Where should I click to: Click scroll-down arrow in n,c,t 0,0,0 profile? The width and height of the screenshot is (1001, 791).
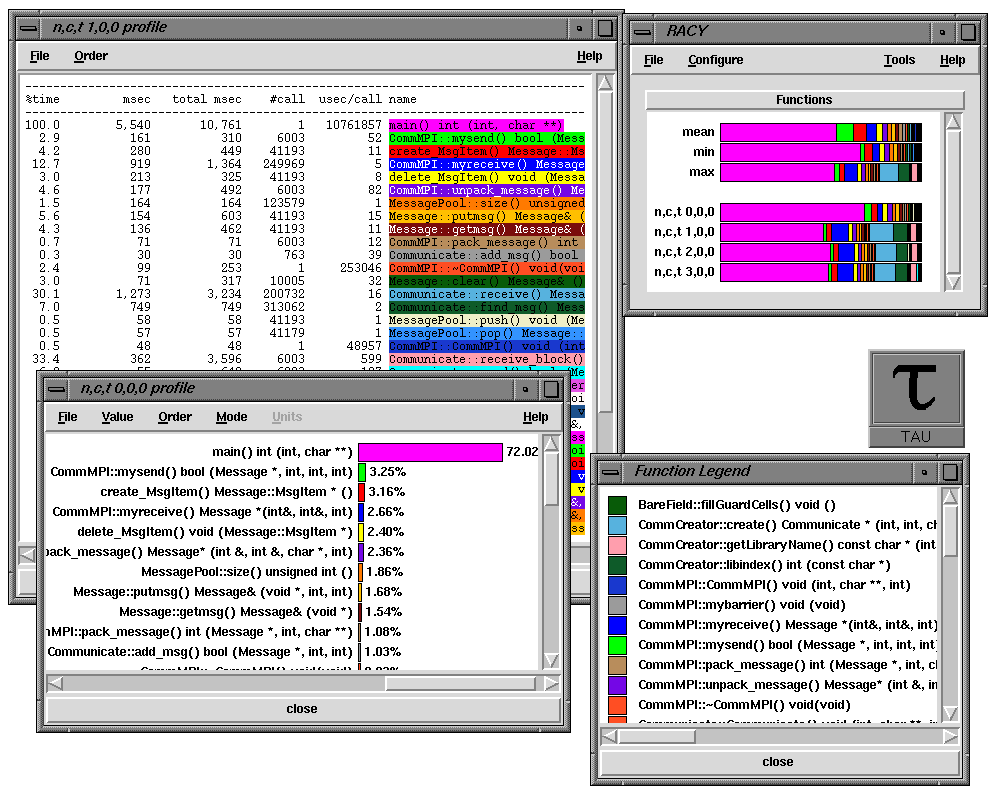point(551,660)
